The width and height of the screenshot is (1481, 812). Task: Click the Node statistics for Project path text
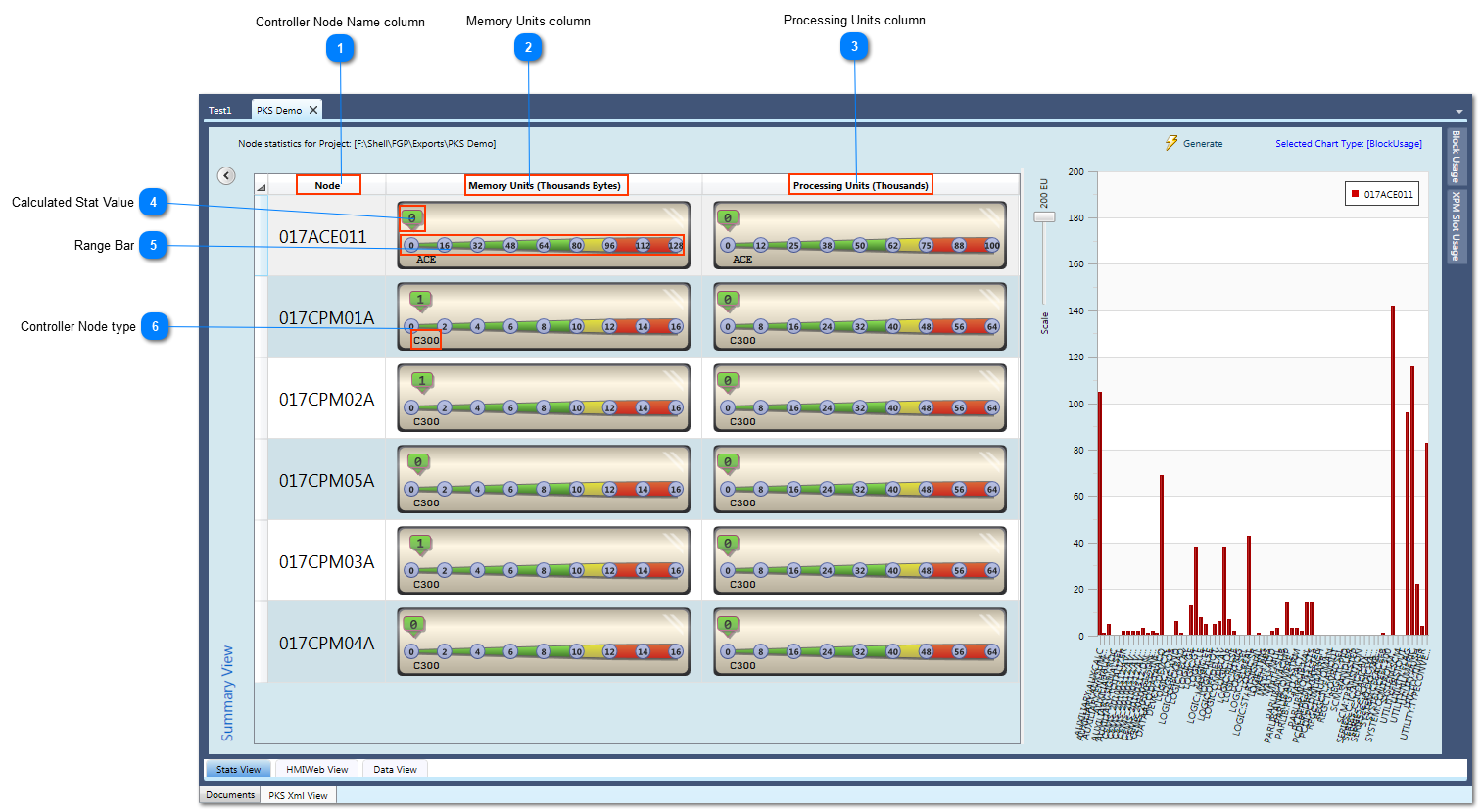[x=366, y=144]
